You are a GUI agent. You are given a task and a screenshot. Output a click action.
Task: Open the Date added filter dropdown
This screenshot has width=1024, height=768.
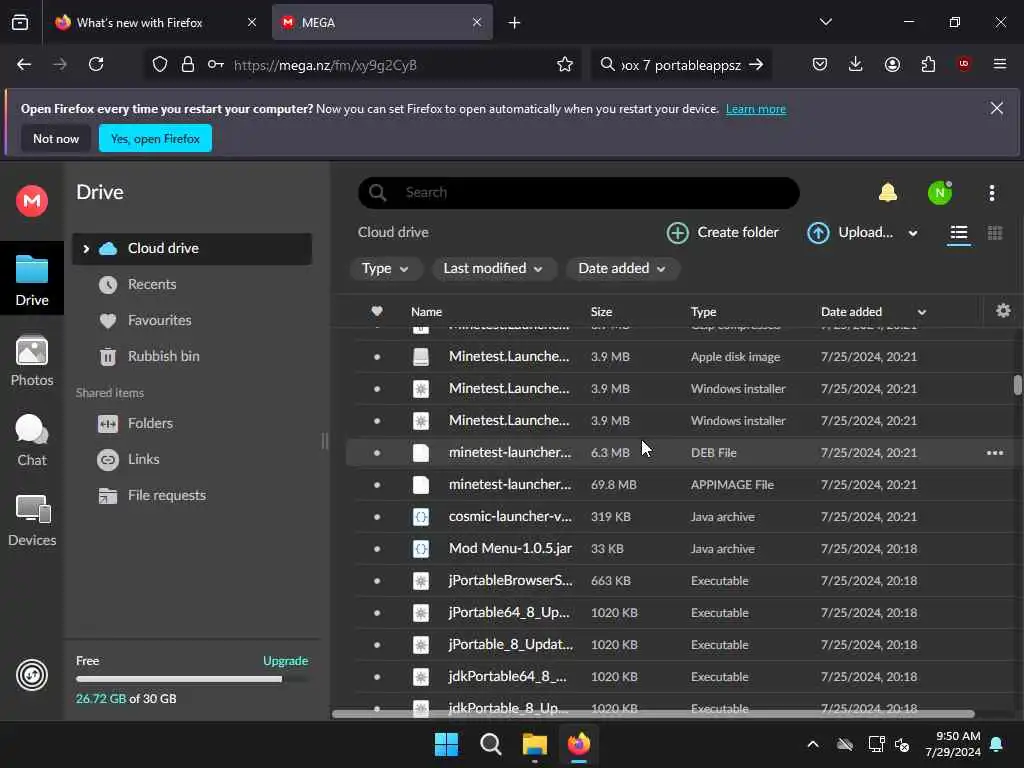622,268
